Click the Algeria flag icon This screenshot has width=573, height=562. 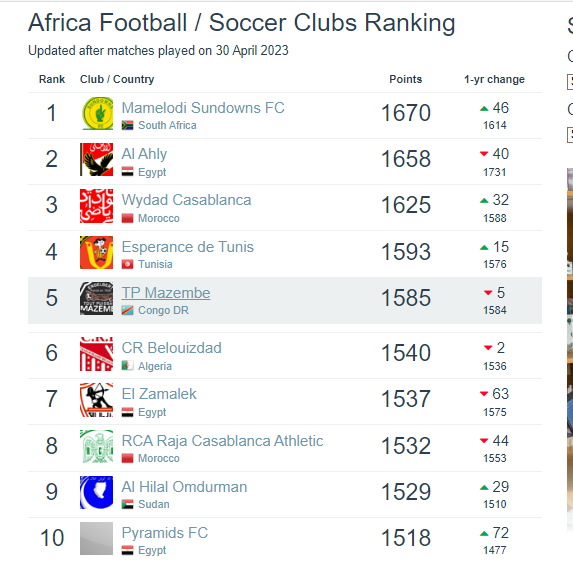pyautogui.click(x=127, y=365)
